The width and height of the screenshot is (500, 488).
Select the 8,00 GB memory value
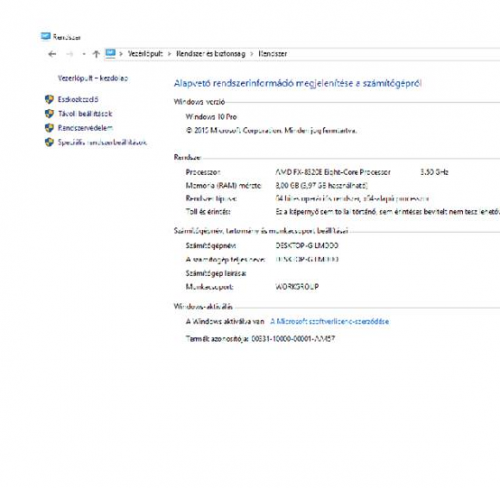click(321, 185)
